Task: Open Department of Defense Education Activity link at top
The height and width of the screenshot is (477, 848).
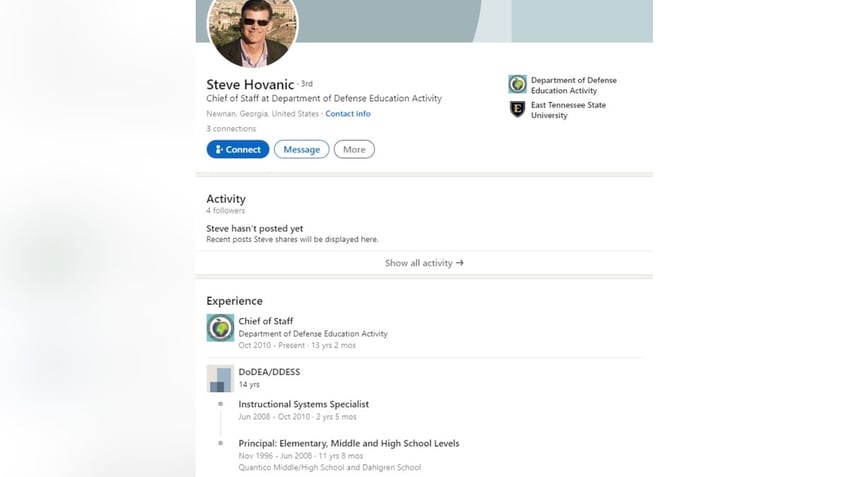Action: [573, 85]
